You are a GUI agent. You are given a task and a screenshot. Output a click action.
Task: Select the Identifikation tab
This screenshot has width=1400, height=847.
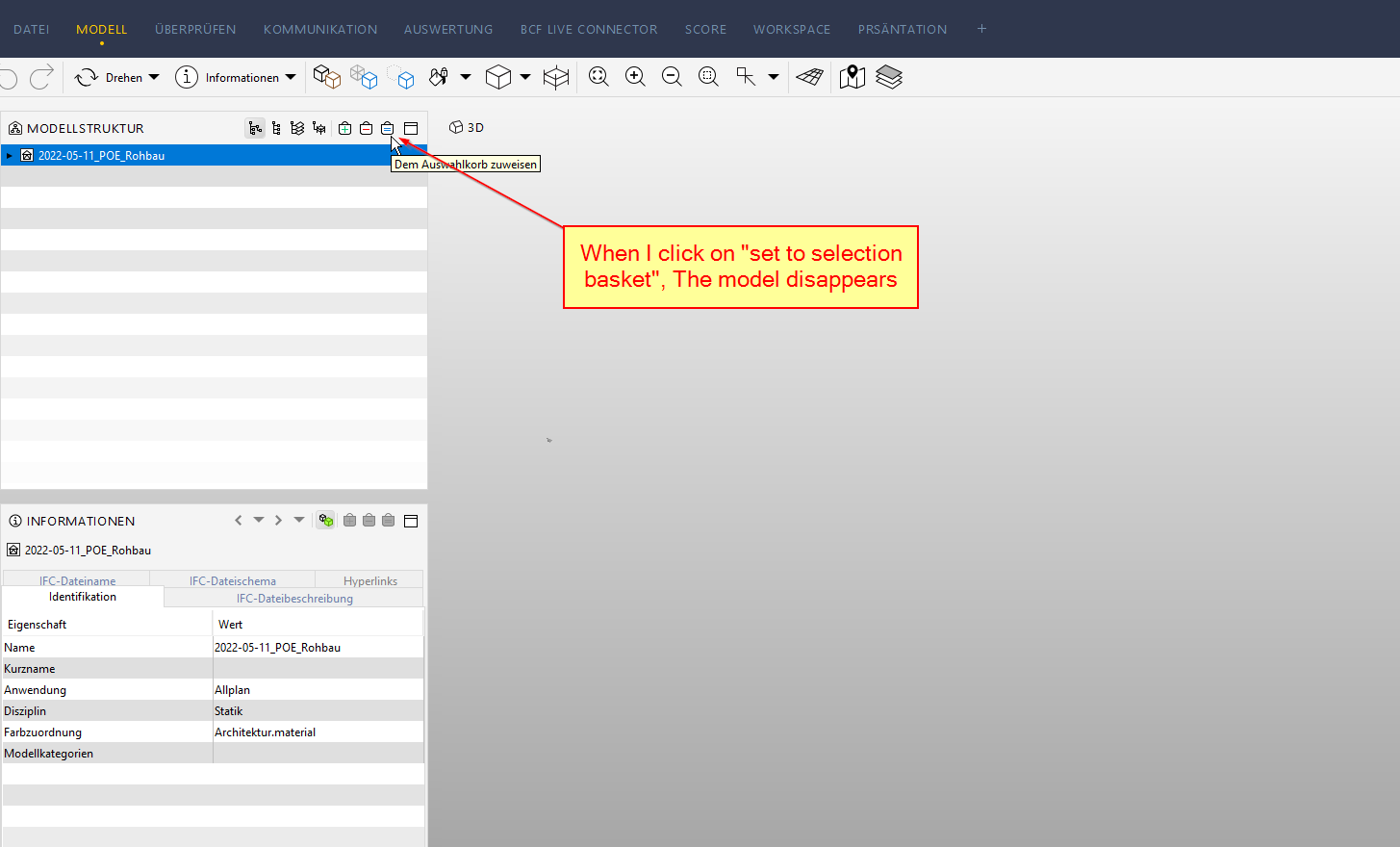(x=83, y=597)
